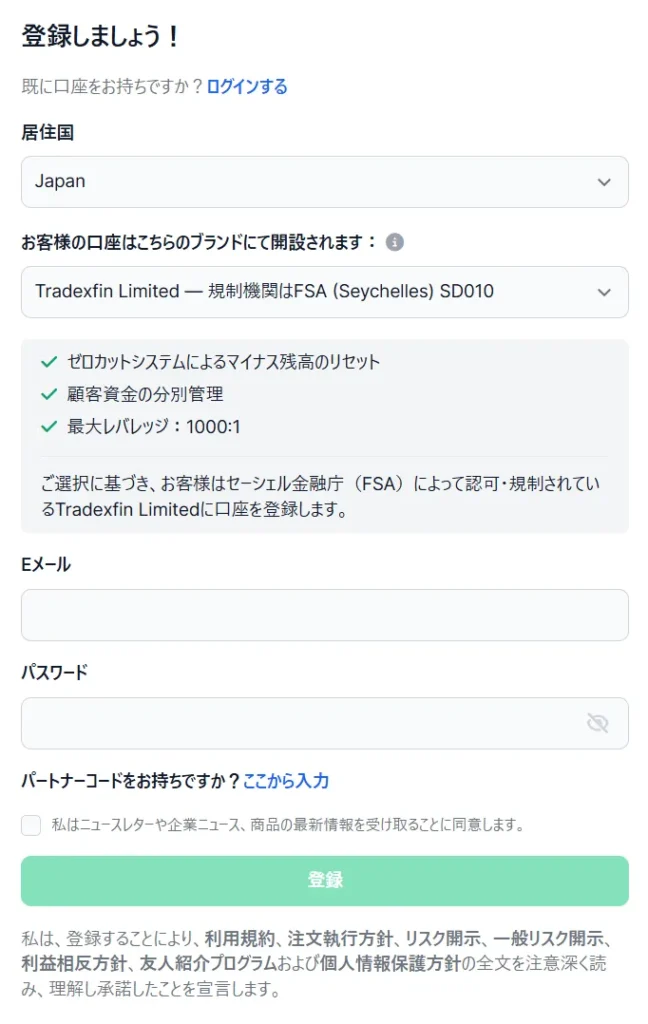Viewport: 648px width, 1024px height.
Task: Click the パスワード input field
Action: tap(300, 723)
